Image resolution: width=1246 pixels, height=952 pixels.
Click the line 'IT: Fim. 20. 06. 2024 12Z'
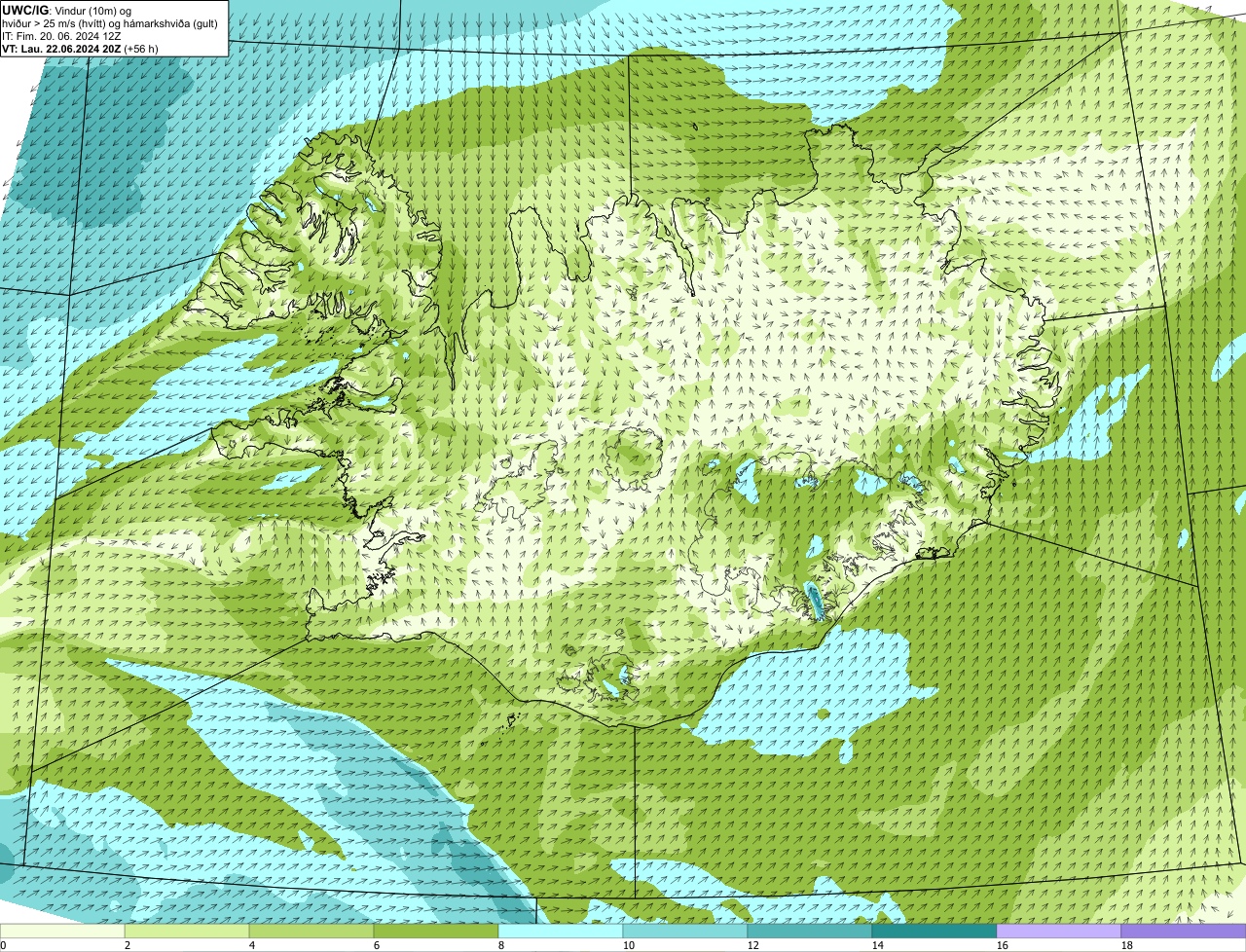(x=62, y=36)
